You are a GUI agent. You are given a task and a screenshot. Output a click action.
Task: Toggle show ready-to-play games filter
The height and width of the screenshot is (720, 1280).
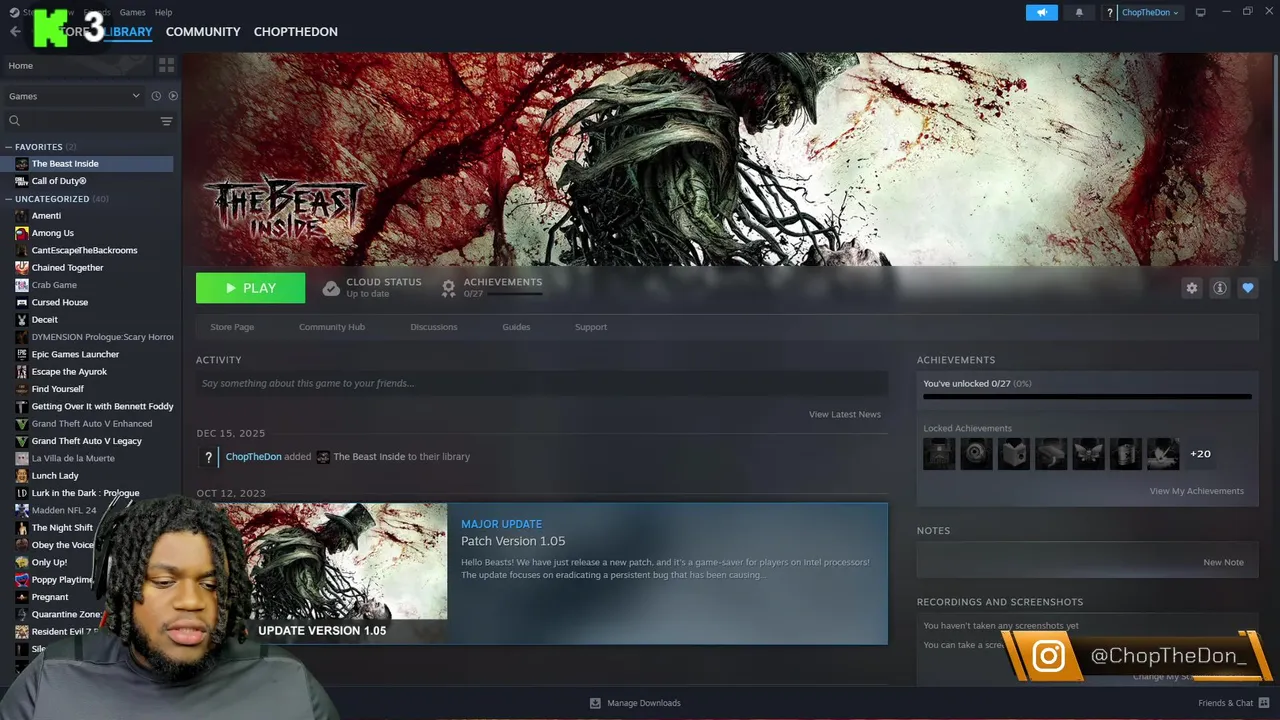click(x=173, y=96)
